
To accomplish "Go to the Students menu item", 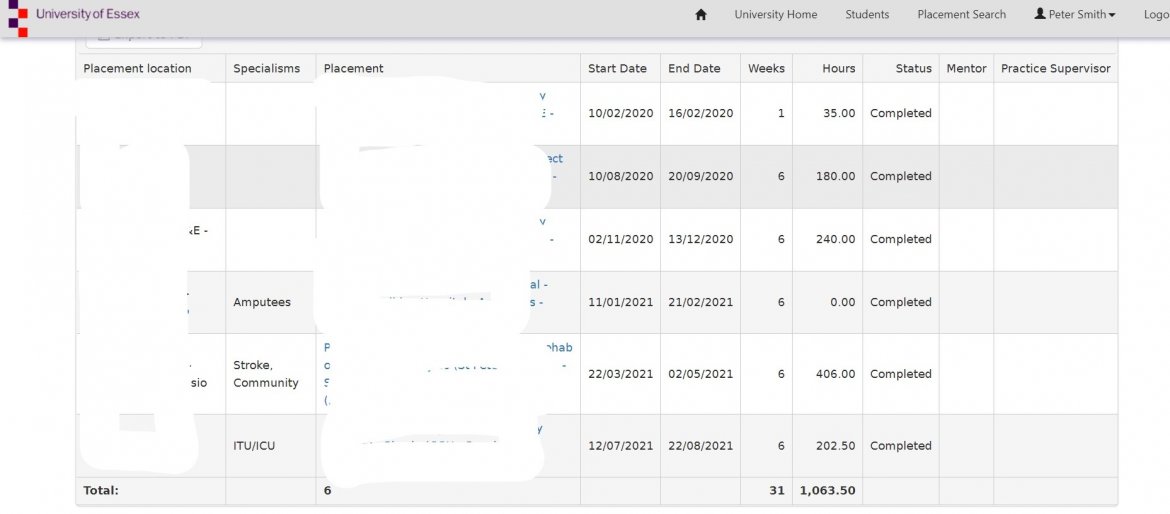I will coord(867,15).
